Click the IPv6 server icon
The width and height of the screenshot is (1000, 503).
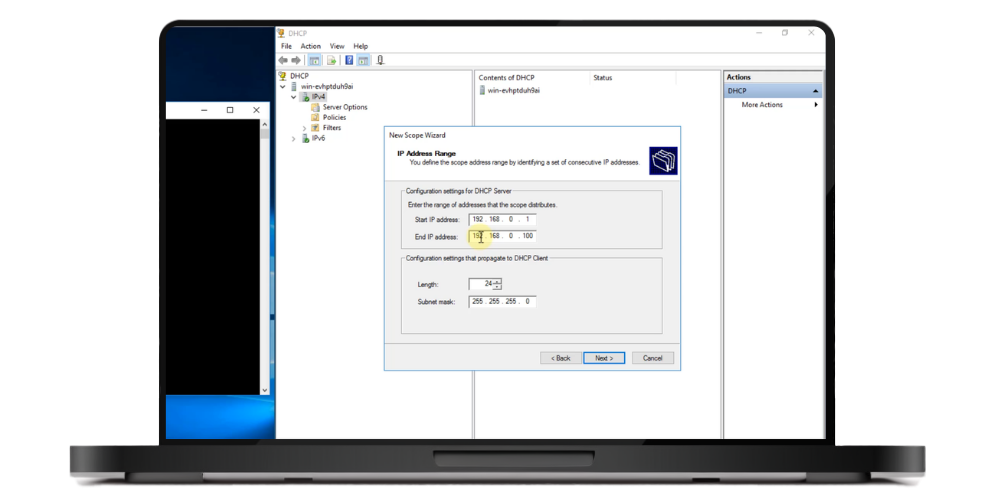click(305, 138)
